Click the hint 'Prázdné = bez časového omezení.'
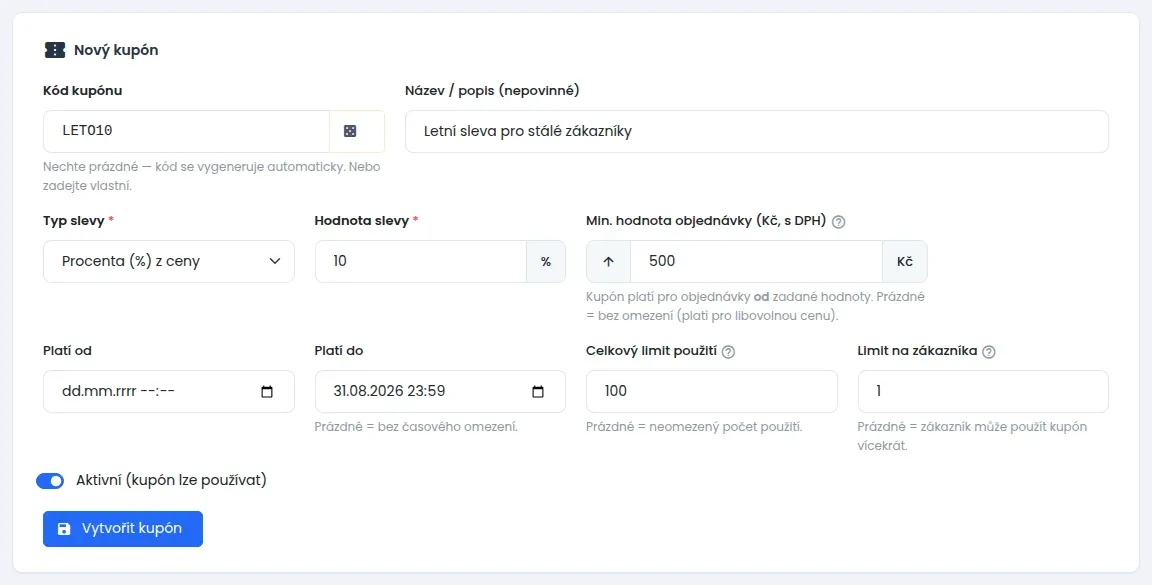 416,427
